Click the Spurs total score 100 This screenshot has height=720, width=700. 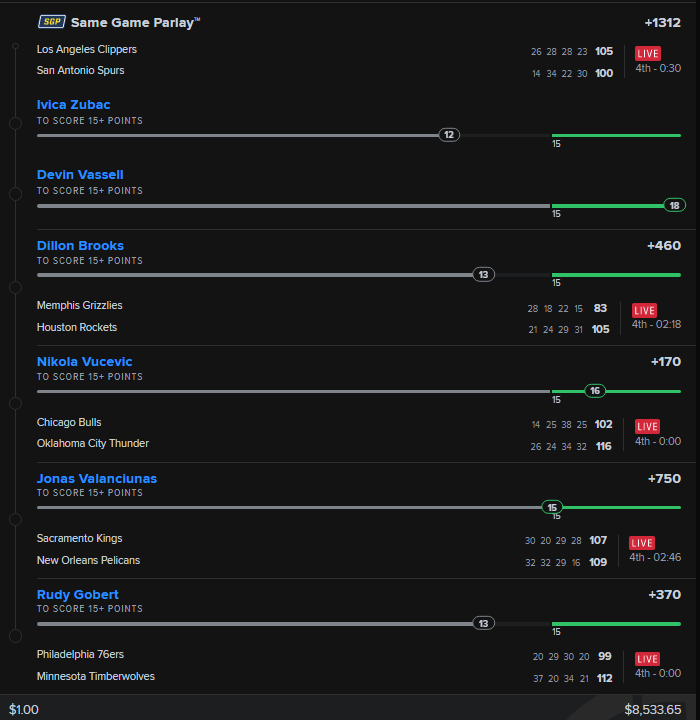(x=604, y=73)
